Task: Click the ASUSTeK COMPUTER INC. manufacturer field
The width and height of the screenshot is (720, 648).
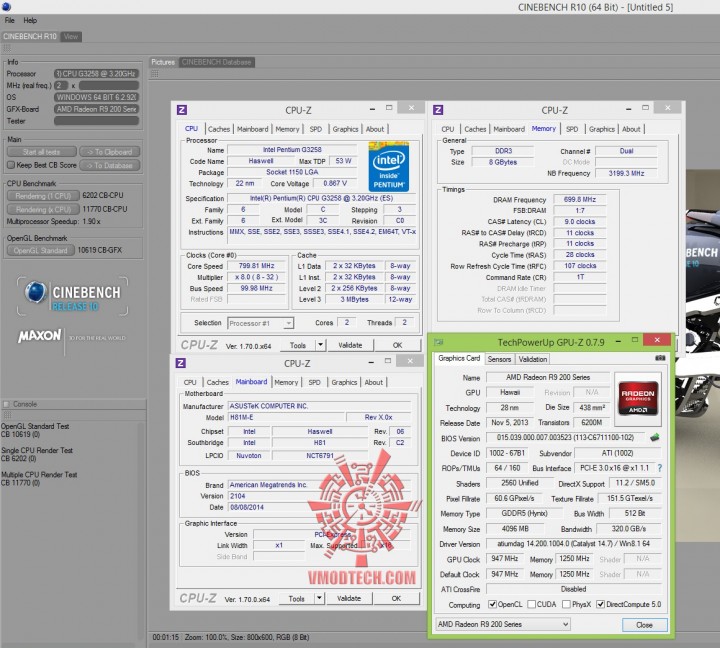Action: [320, 406]
